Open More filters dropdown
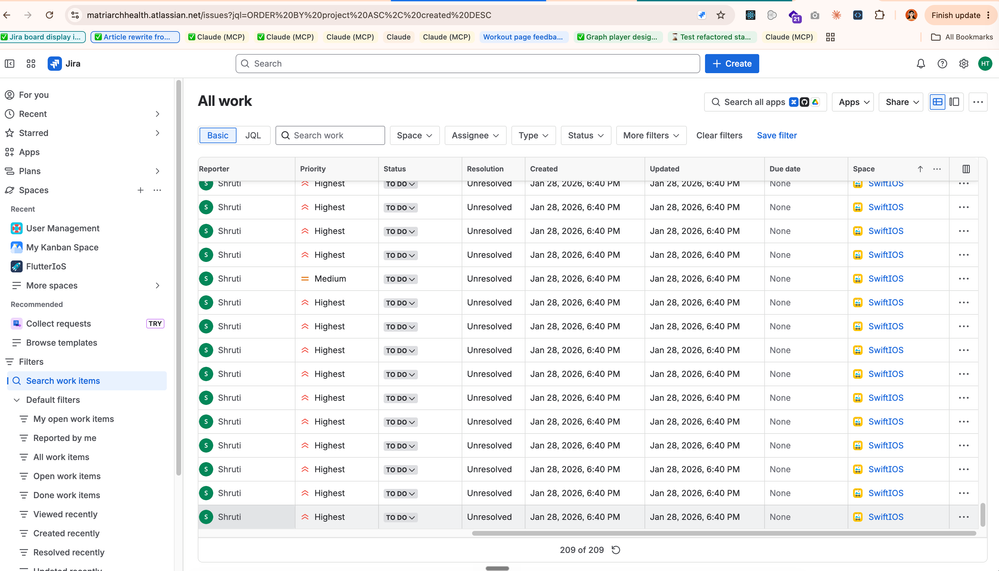 coord(651,135)
